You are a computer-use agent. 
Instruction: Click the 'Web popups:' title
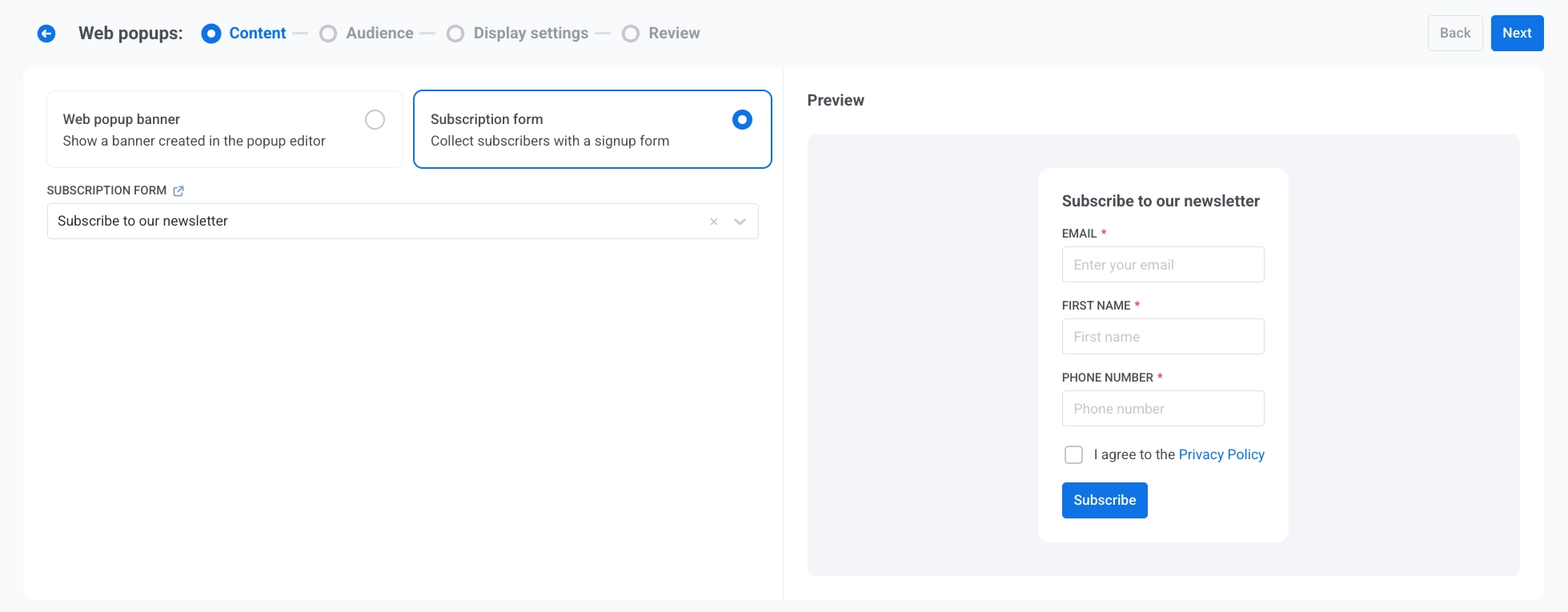(x=130, y=34)
